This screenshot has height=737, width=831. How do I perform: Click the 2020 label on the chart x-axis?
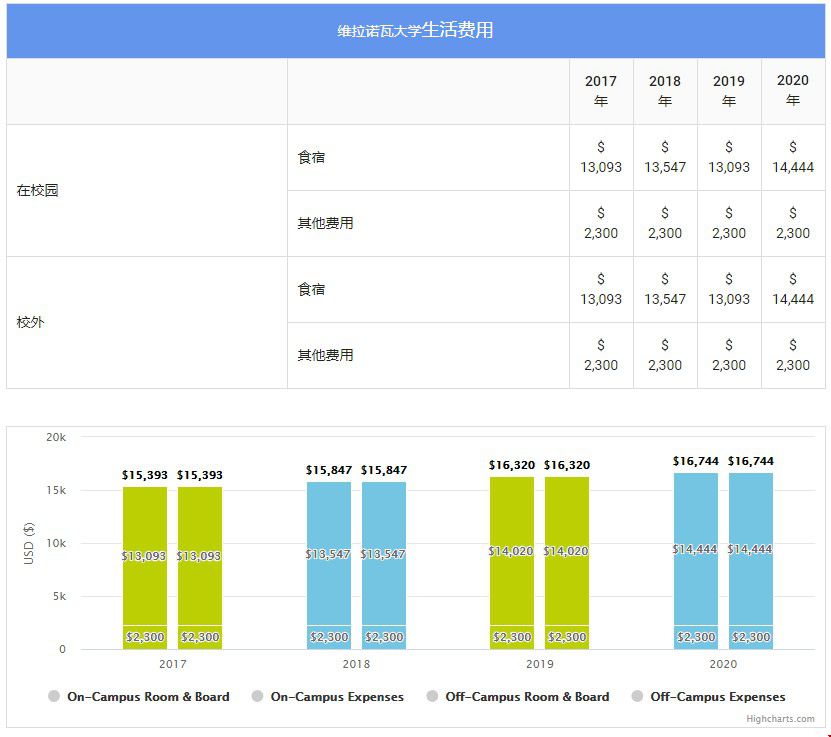(723, 664)
